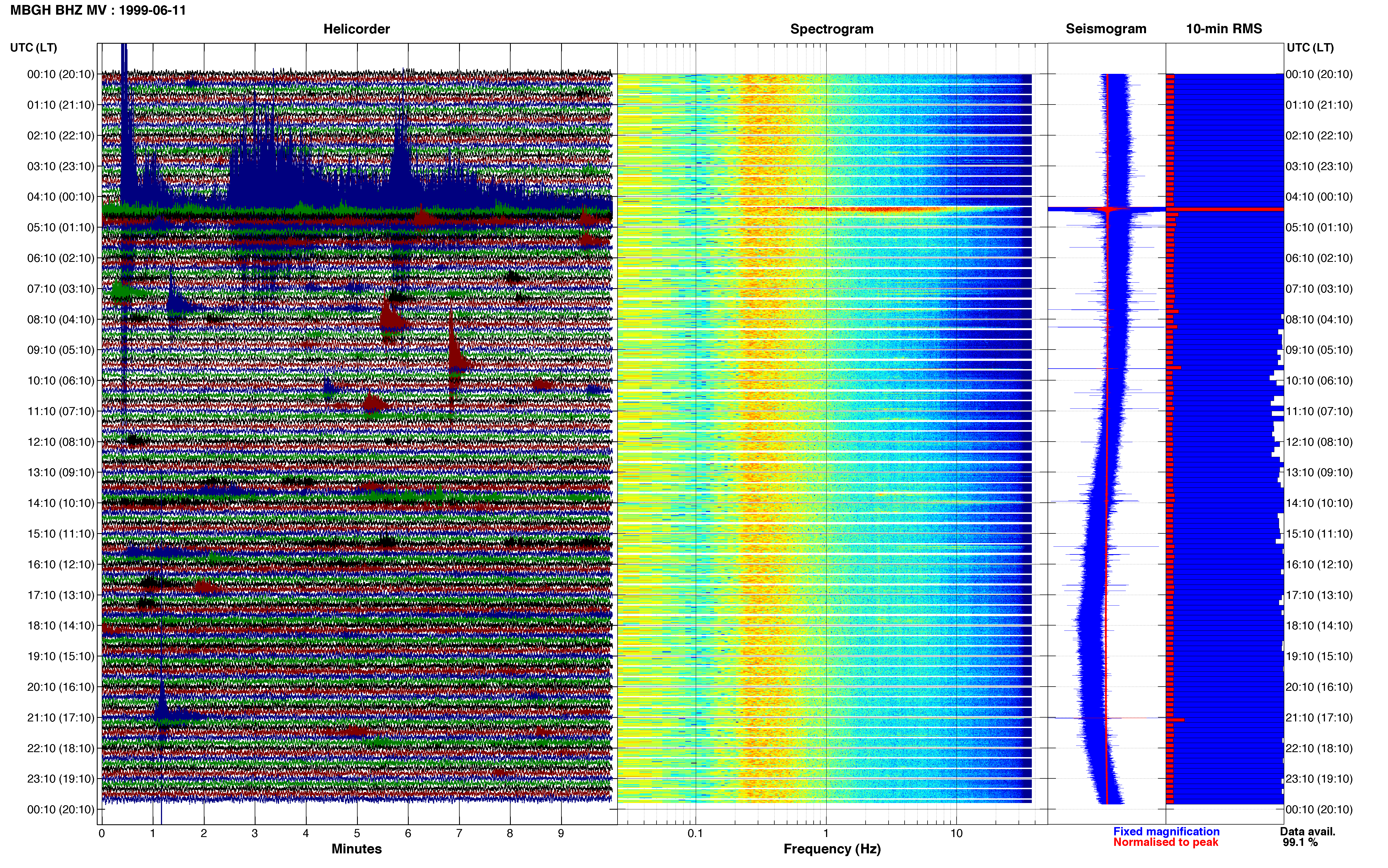This screenshot has height=868, width=1388.
Task: Click 19:10 (15:10) label right of RMS panel
Action: (x=1319, y=656)
